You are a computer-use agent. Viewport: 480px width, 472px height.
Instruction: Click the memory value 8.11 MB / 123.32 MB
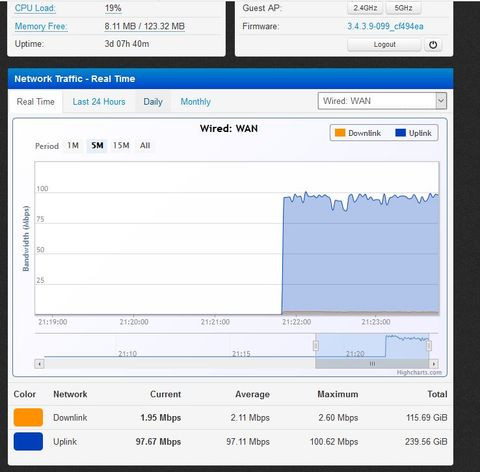[145, 26]
